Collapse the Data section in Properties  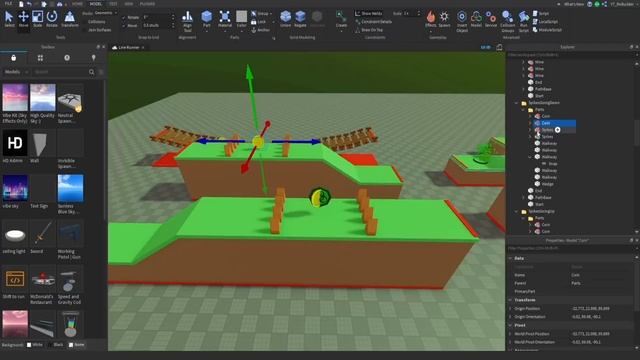pyautogui.click(x=510, y=258)
